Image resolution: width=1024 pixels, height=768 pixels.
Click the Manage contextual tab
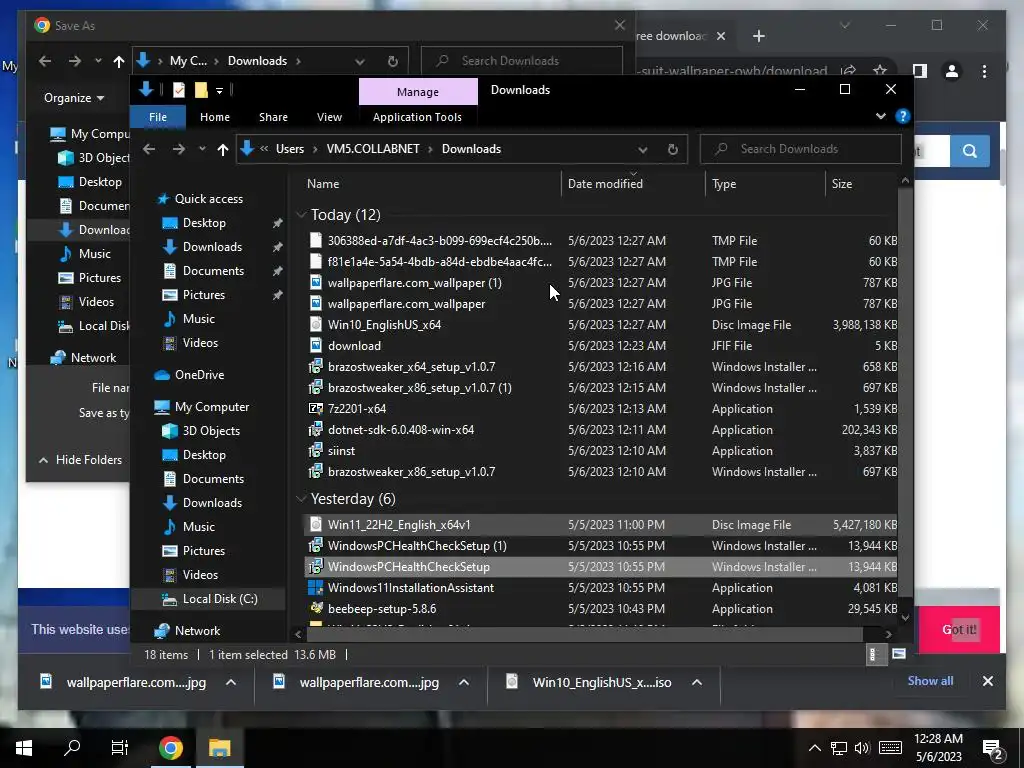[x=418, y=92]
